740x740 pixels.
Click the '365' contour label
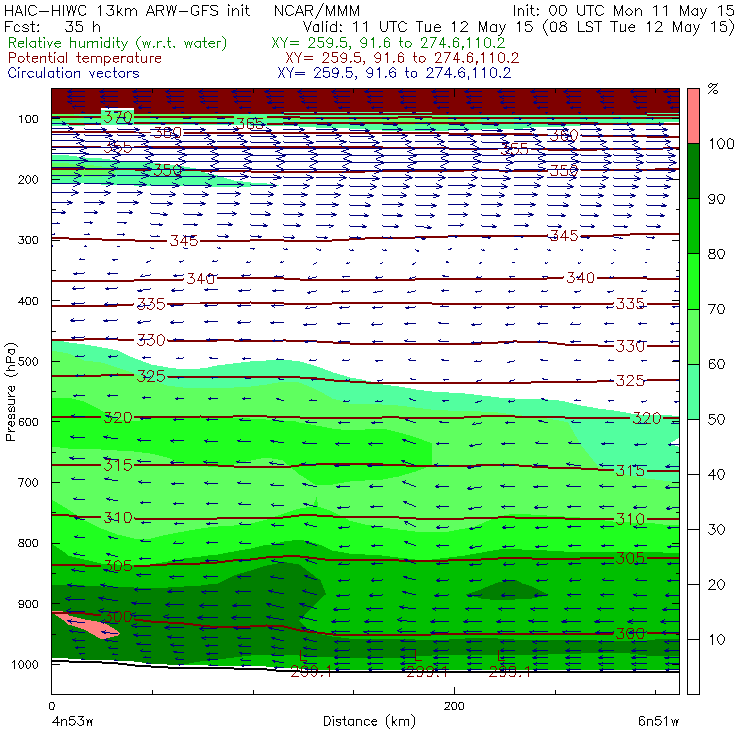[250, 124]
